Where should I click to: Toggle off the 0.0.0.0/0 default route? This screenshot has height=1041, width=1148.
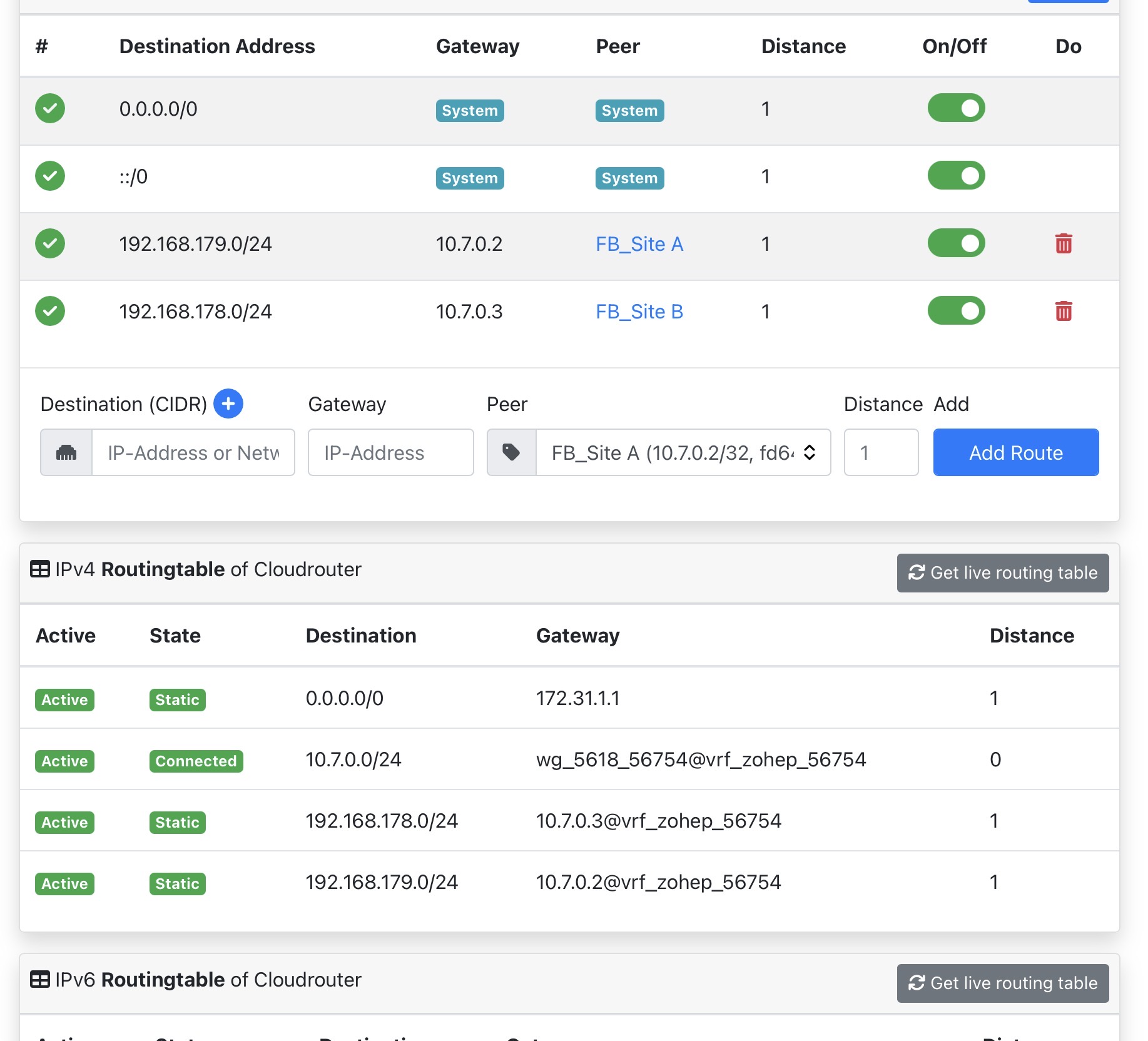(955, 109)
